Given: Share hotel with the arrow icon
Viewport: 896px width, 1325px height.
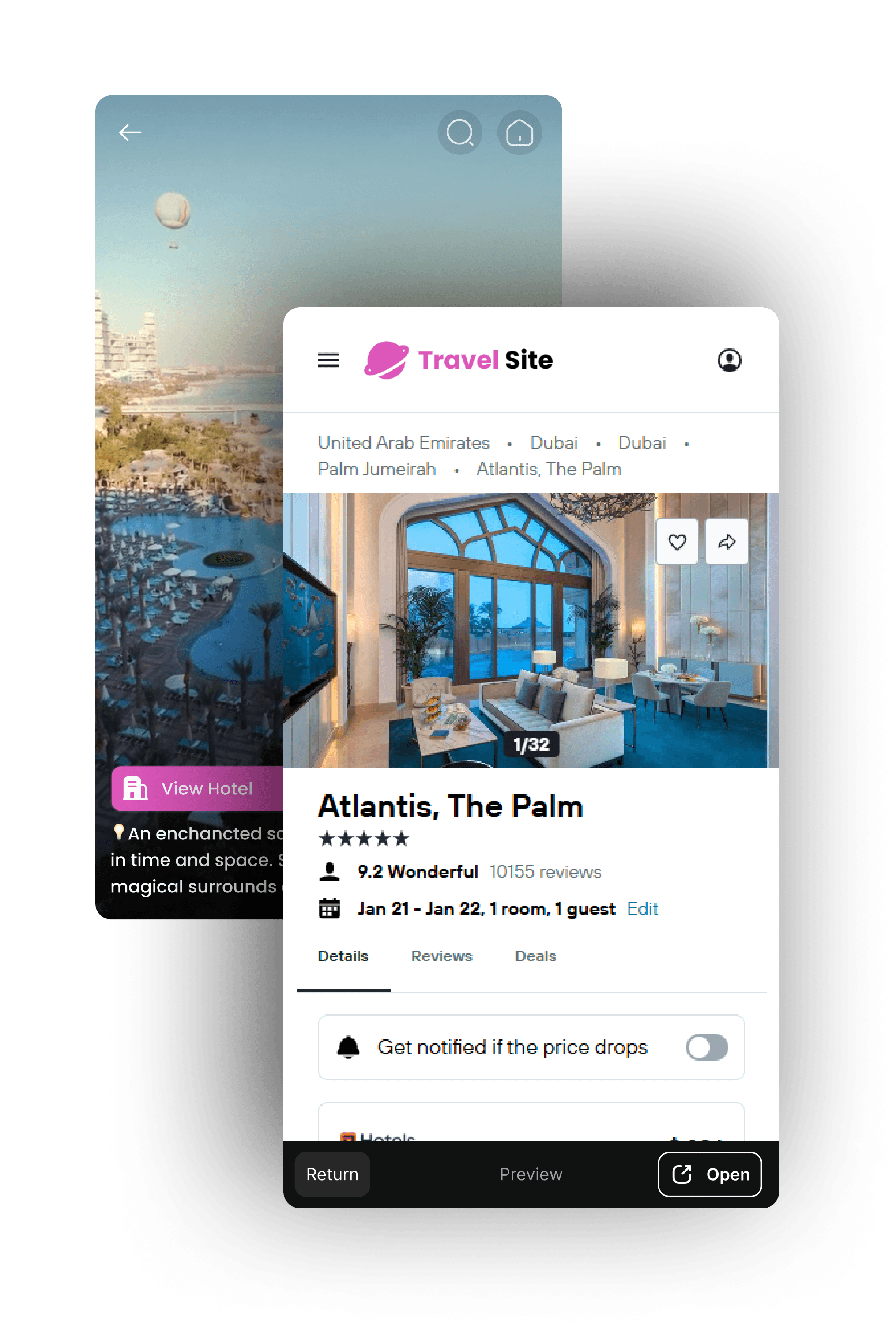Looking at the screenshot, I should coord(726,542).
